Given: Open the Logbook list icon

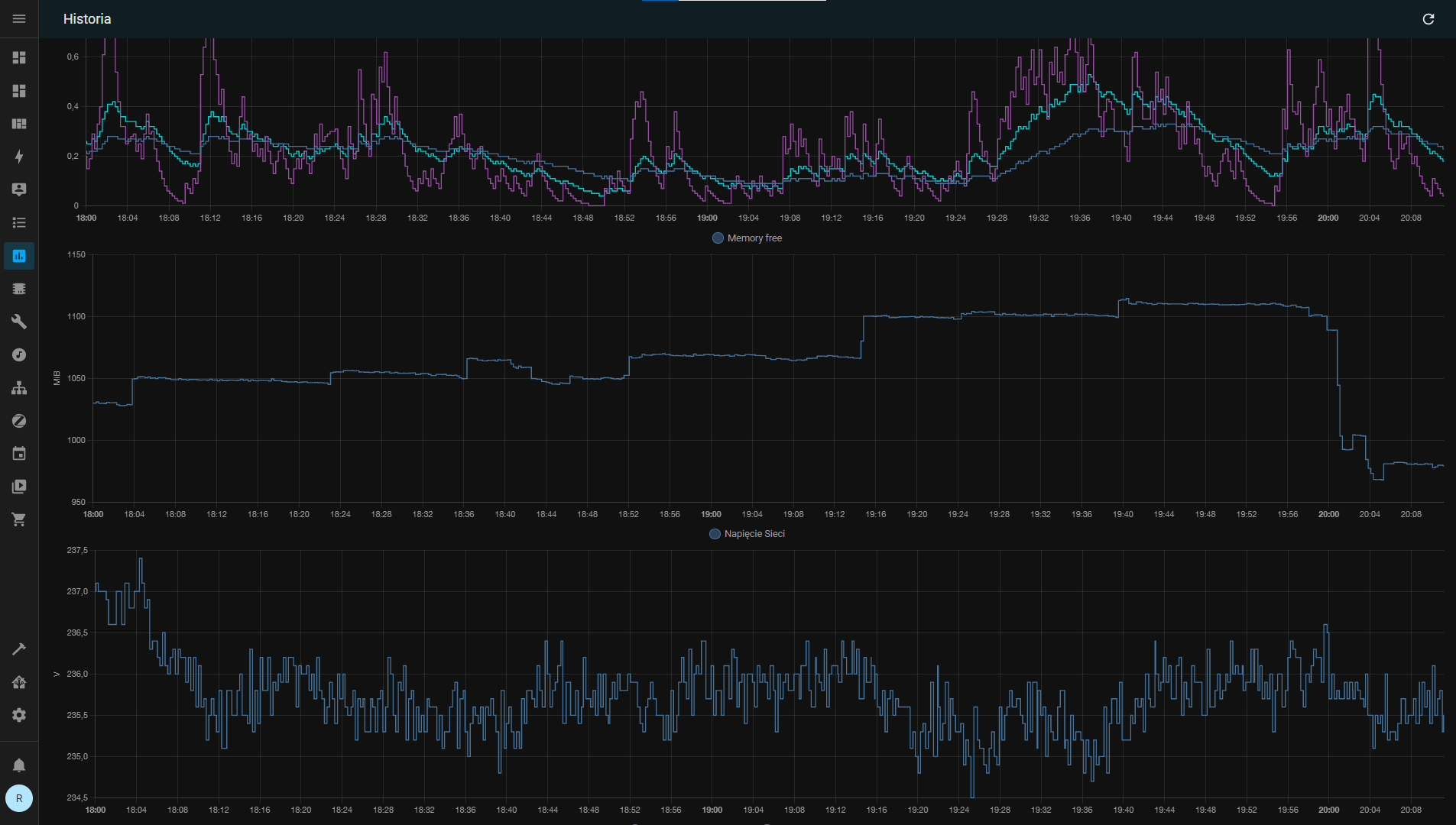Looking at the screenshot, I should (x=19, y=222).
